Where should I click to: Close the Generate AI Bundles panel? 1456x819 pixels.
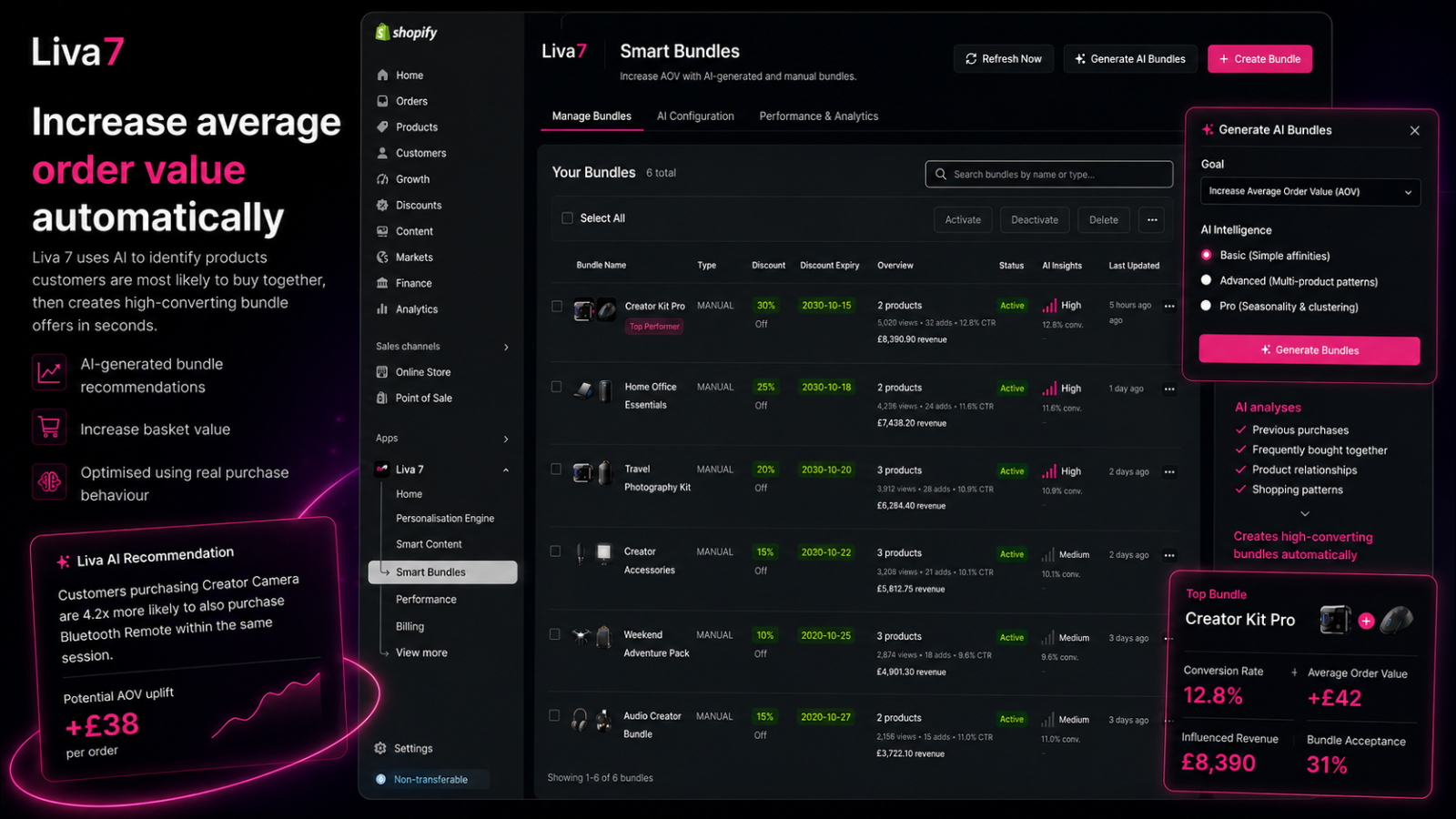(x=1415, y=131)
